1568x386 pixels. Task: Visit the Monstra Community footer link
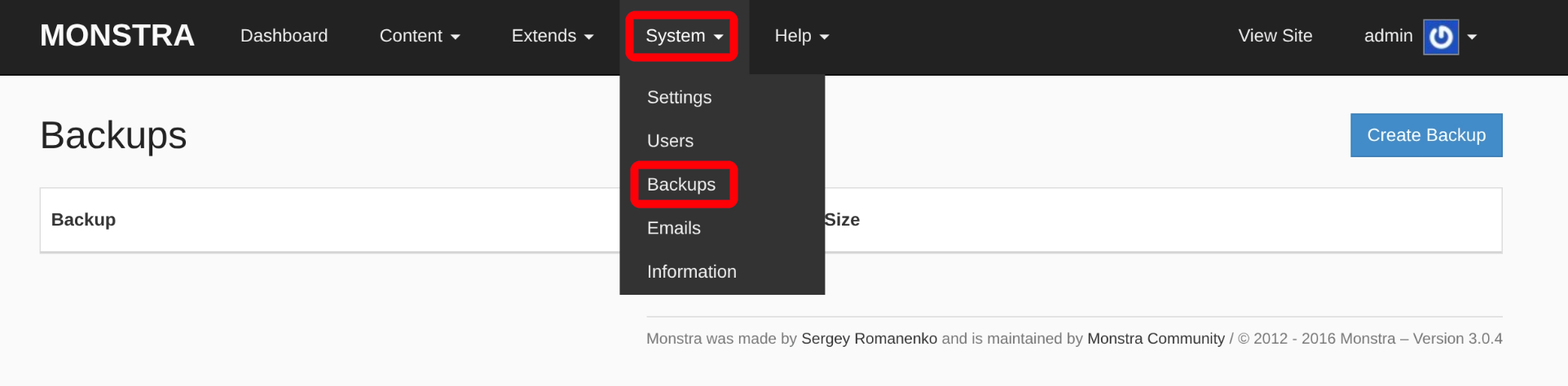(1156, 339)
